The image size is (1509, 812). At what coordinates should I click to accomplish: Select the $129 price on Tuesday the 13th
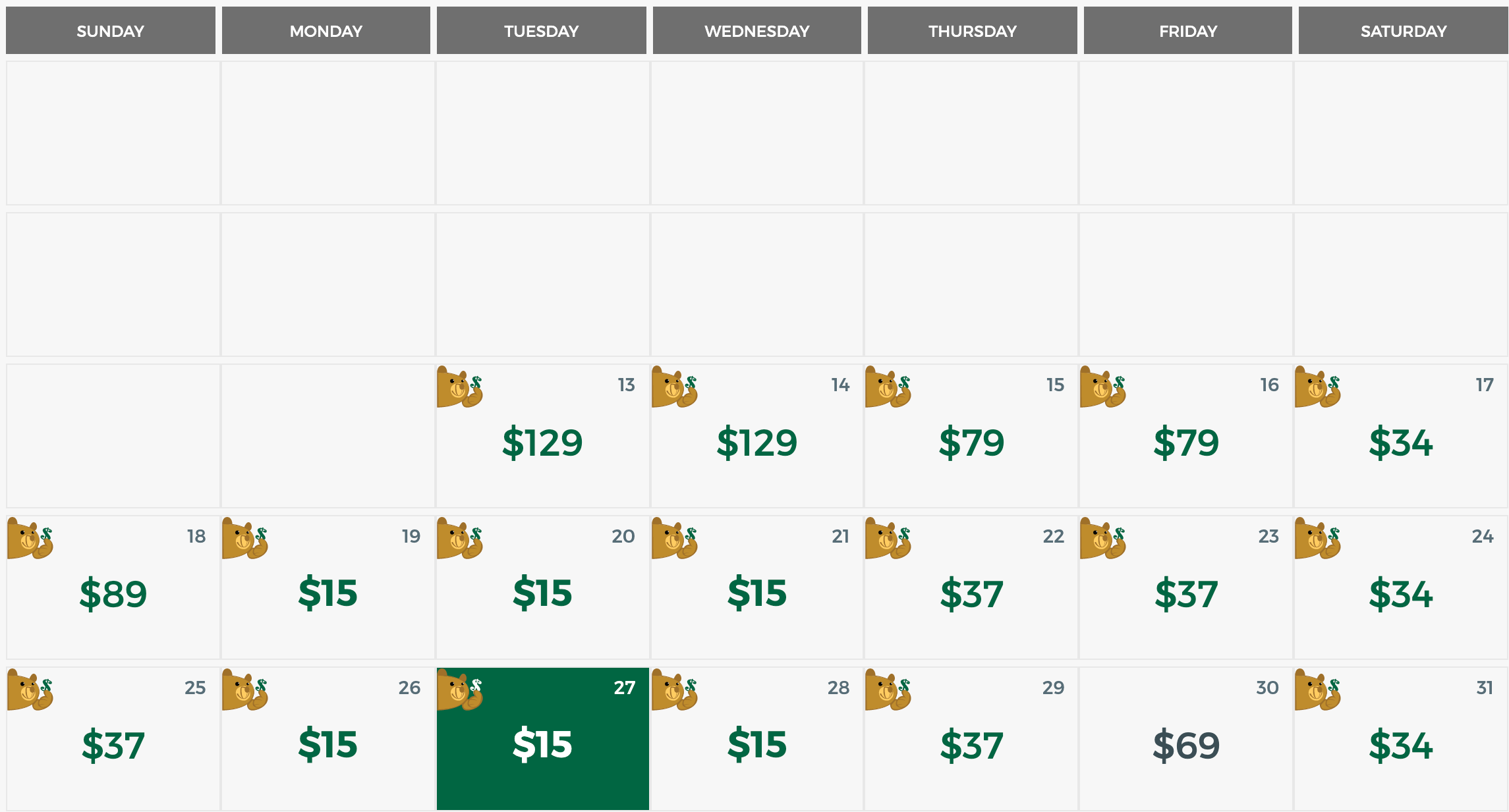(542, 443)
